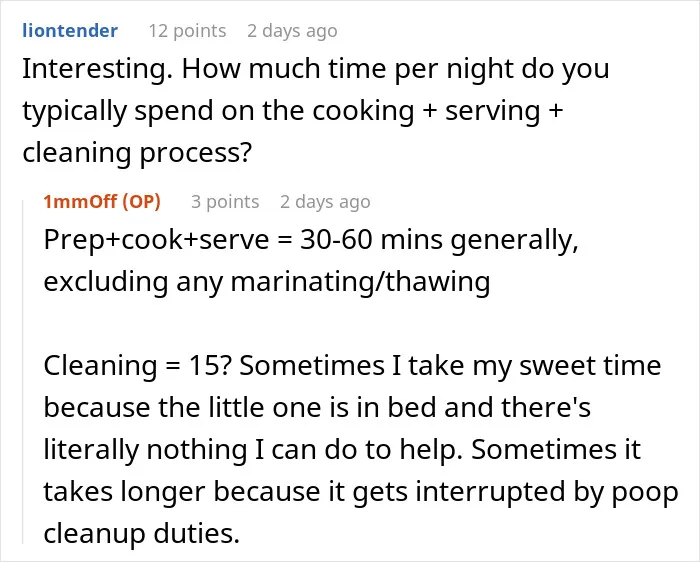This screenshot has width=700, height=562.
Task: Click the 12 points score label
Action: pyautogui.click(x=187, y=31)
